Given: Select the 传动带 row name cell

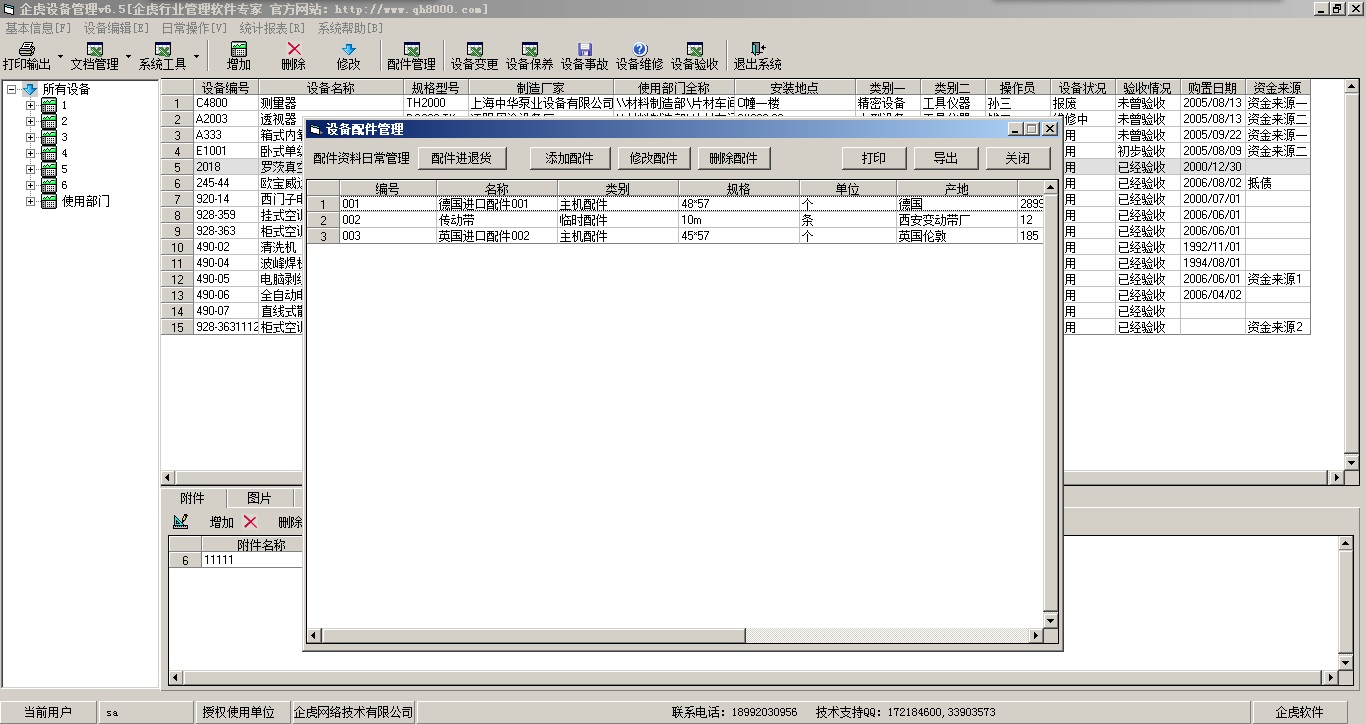Looking at the screenshot, I should [496, 220].
